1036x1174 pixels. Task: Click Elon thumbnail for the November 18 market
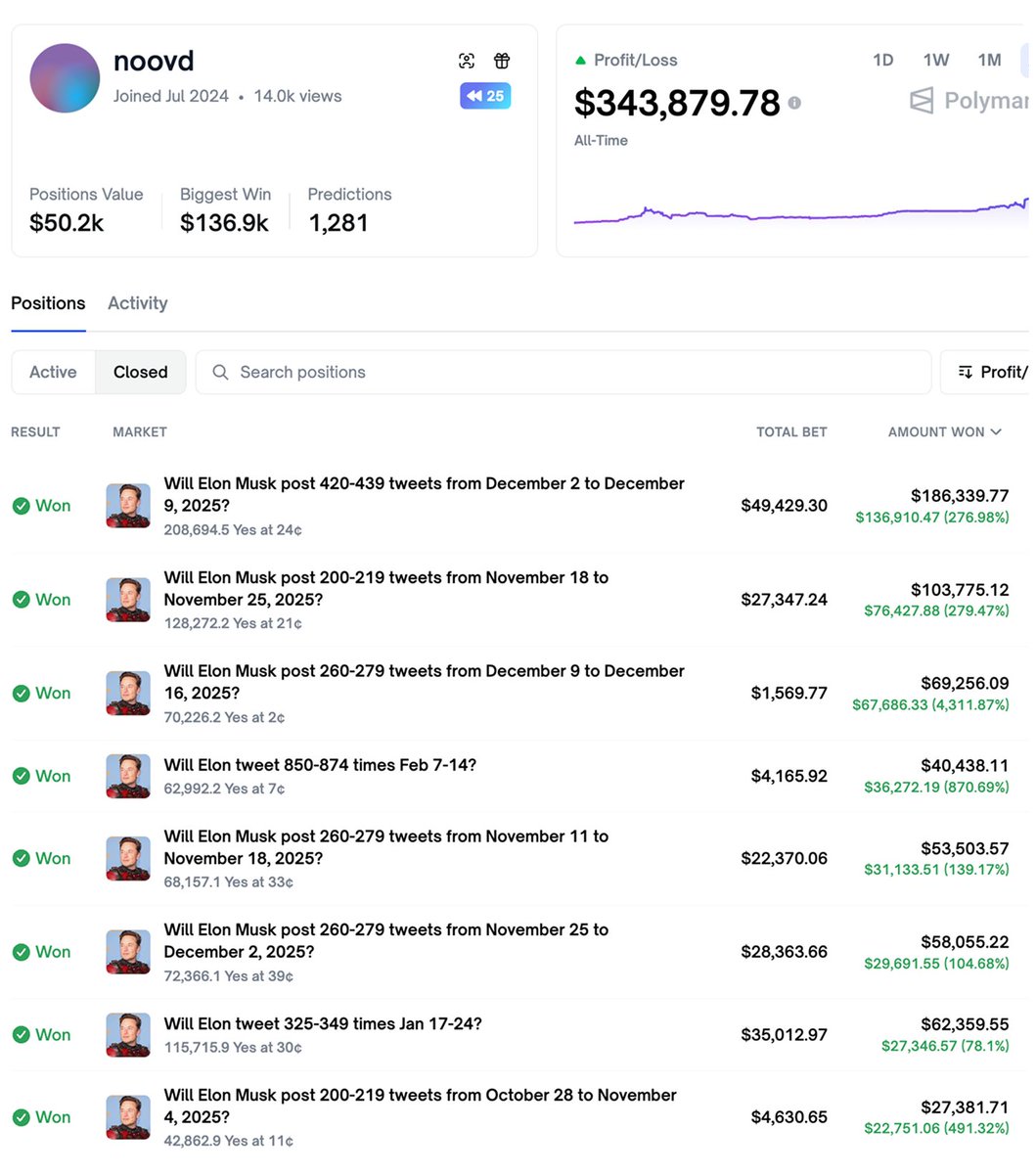click(x=128, y=600)
